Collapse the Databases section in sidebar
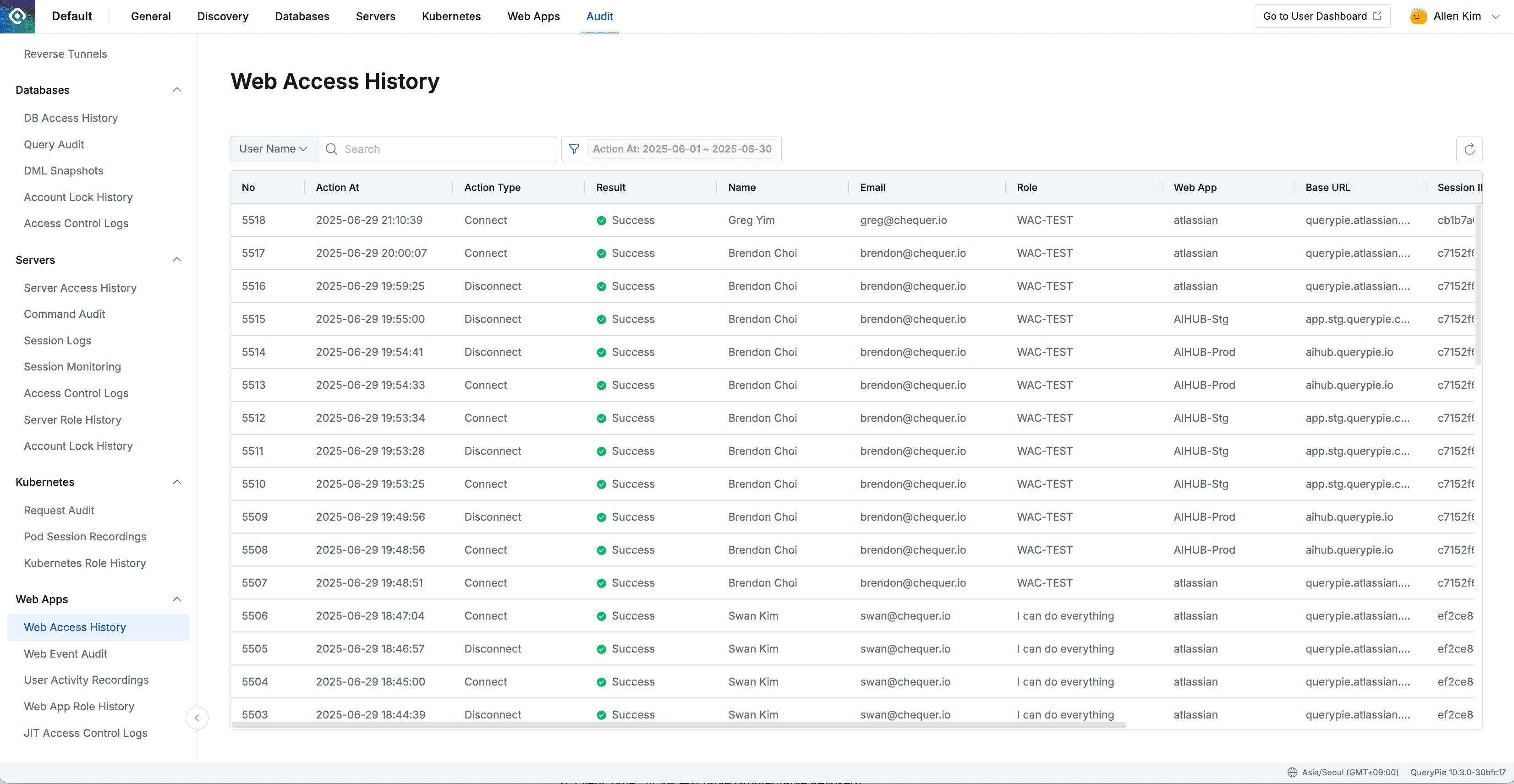 [x=177, y=89]
